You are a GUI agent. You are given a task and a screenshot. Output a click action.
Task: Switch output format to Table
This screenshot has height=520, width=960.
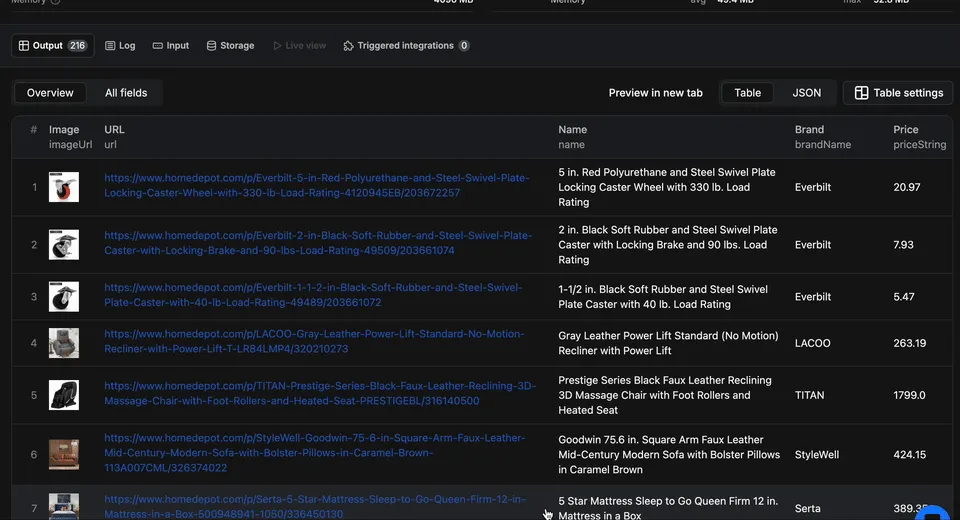click(748, 93)
